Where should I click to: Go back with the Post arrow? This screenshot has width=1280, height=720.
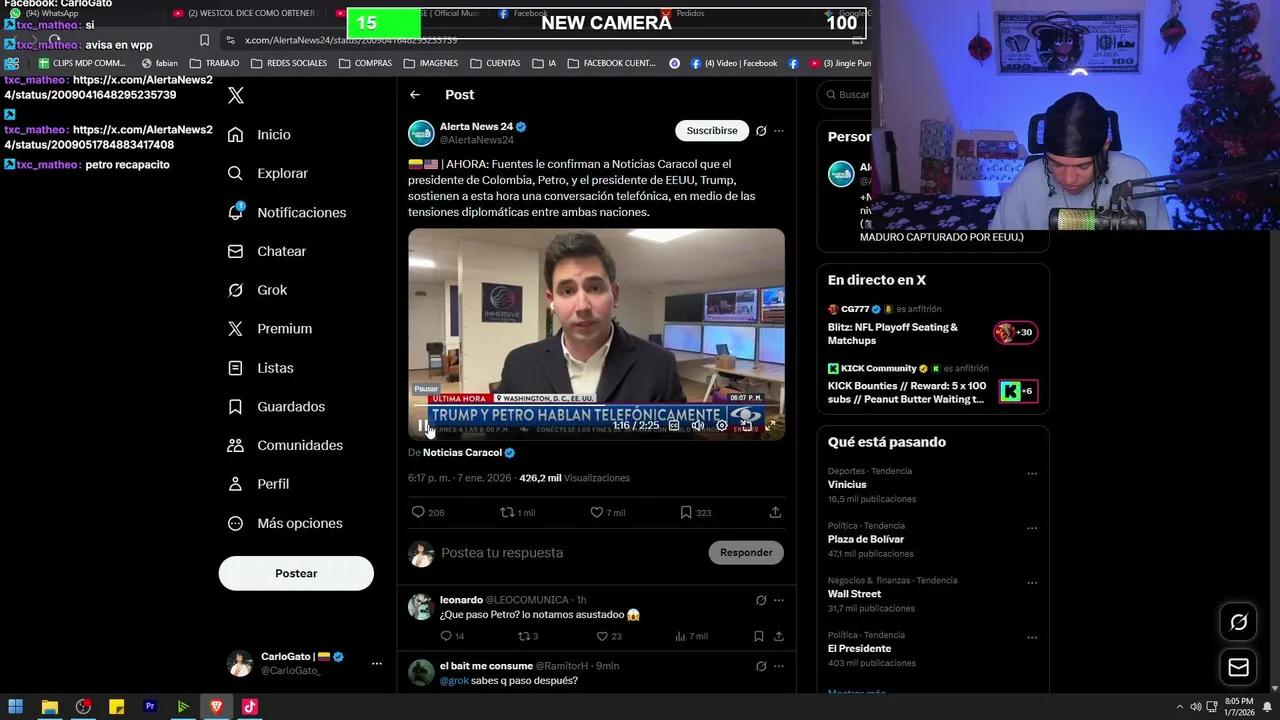click(x=415, y=95)
